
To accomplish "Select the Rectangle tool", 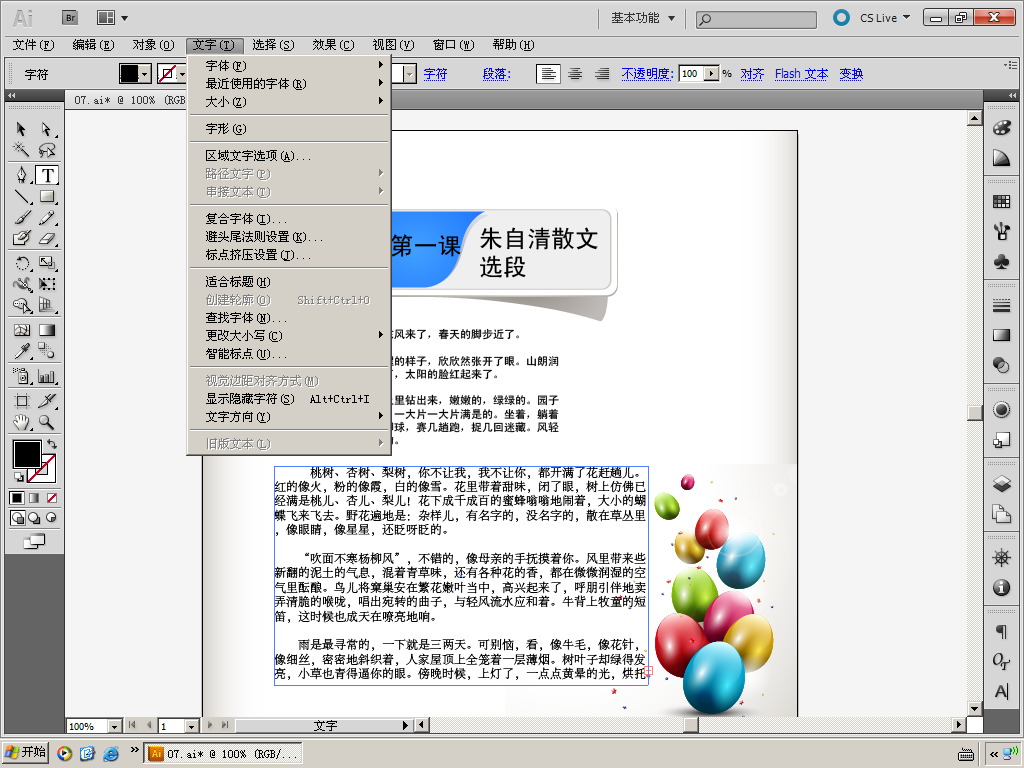I will [46, 196].
